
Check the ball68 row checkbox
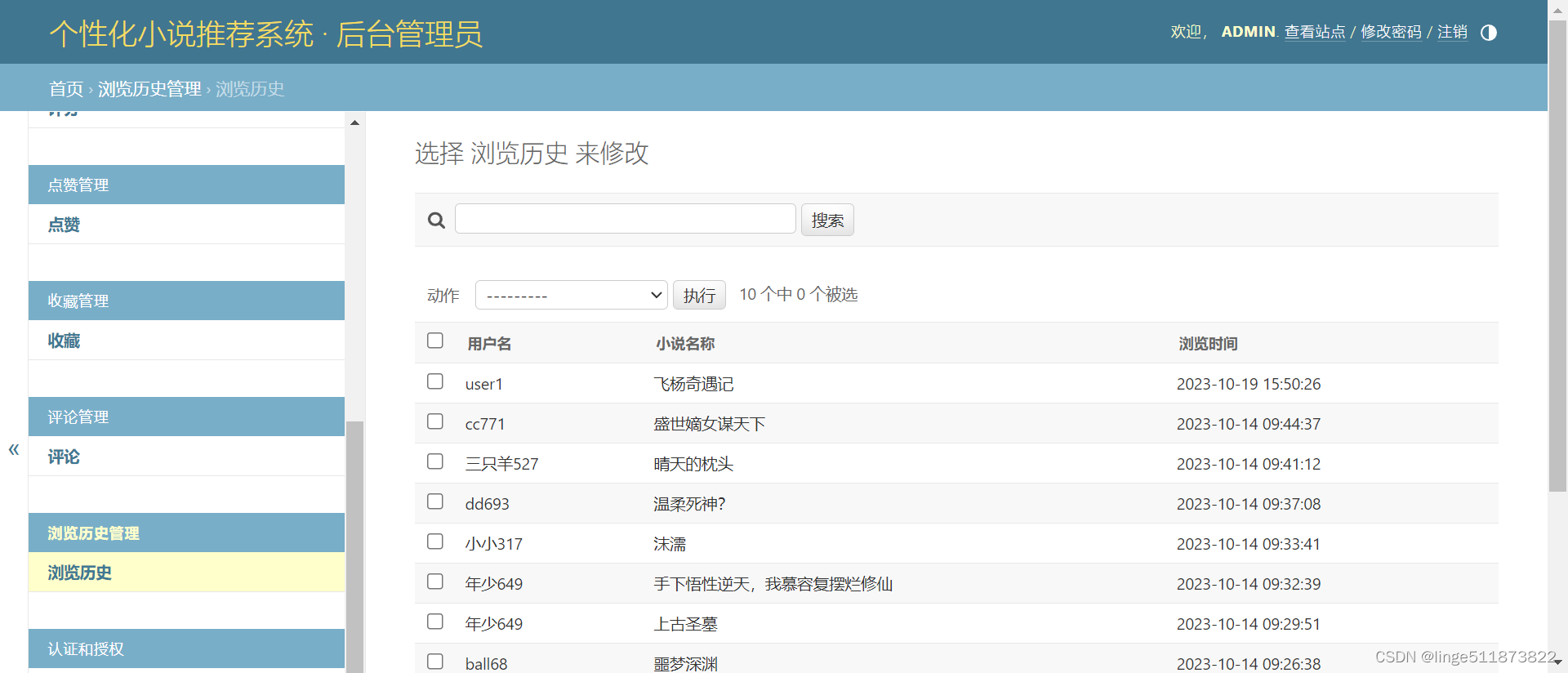pyautogui.click(x=435, y=662)
